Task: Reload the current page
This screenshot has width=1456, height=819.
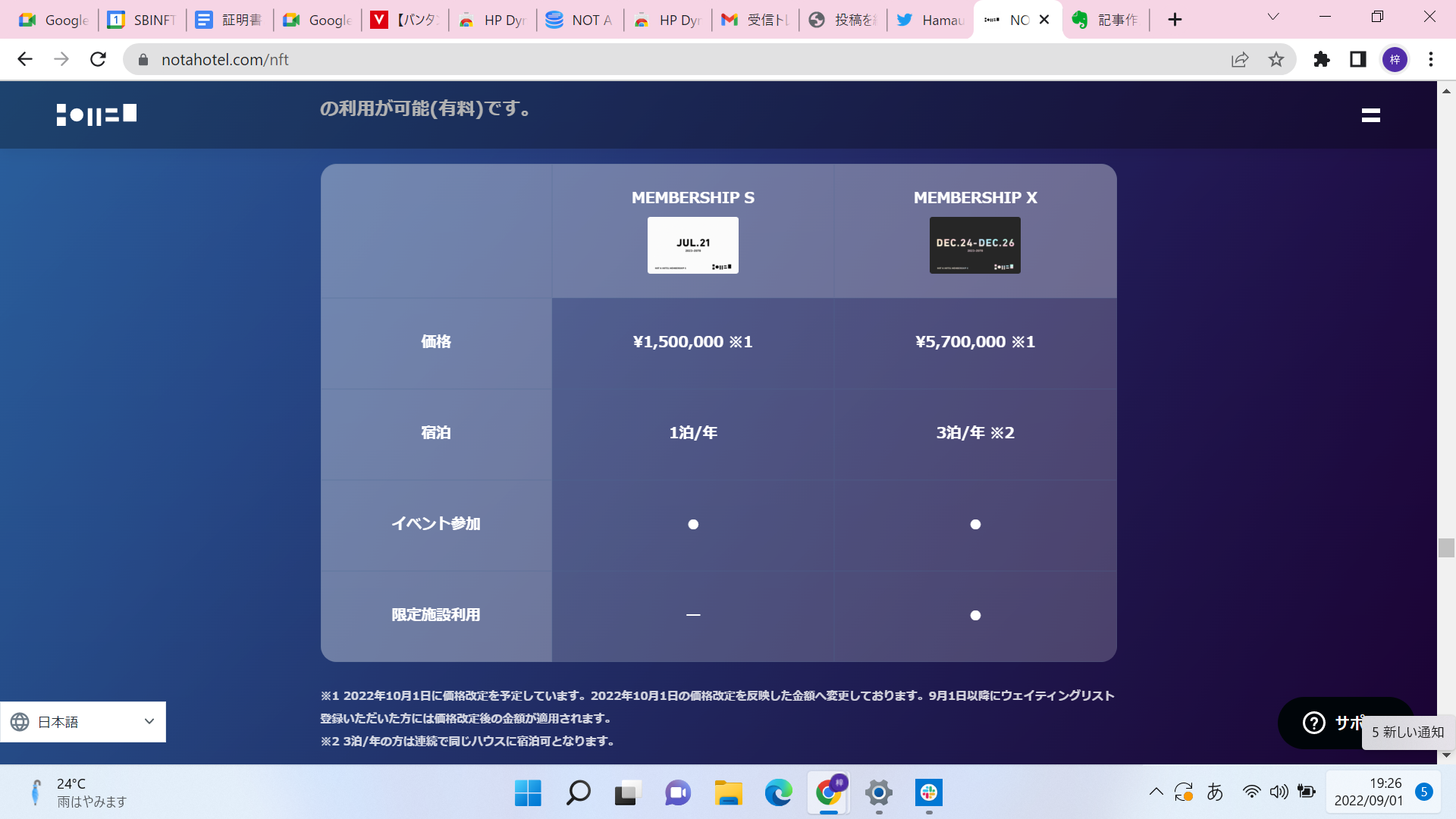Action: point(98,59)
